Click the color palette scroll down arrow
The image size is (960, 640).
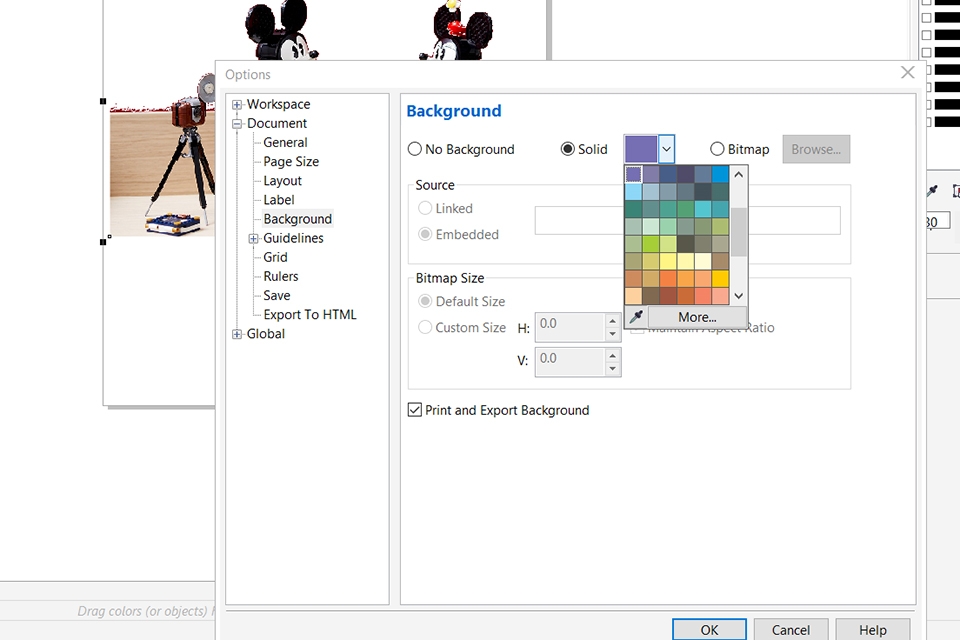coord(739,296)
